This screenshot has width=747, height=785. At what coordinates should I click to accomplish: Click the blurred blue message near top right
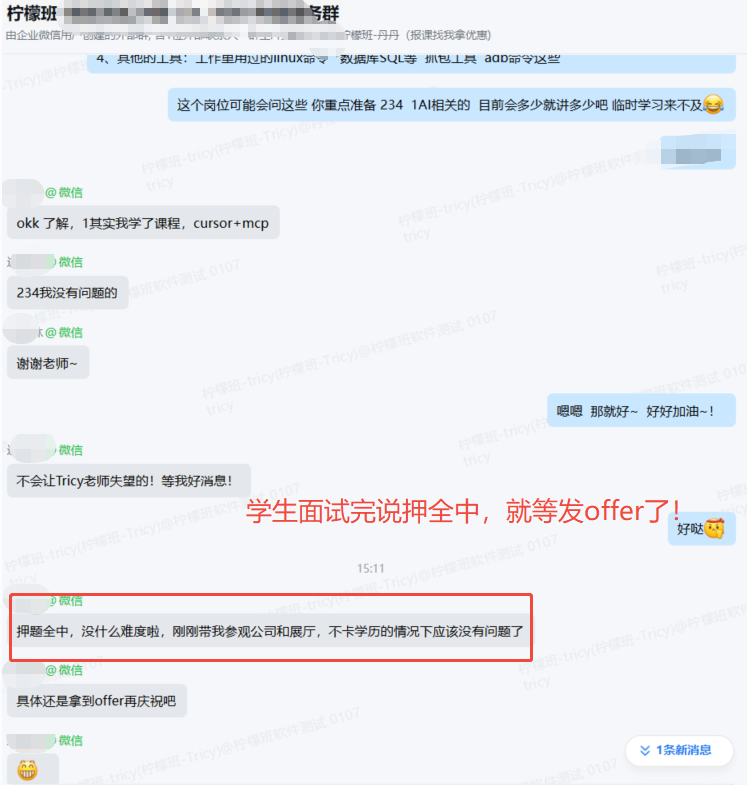pos(698,152)
